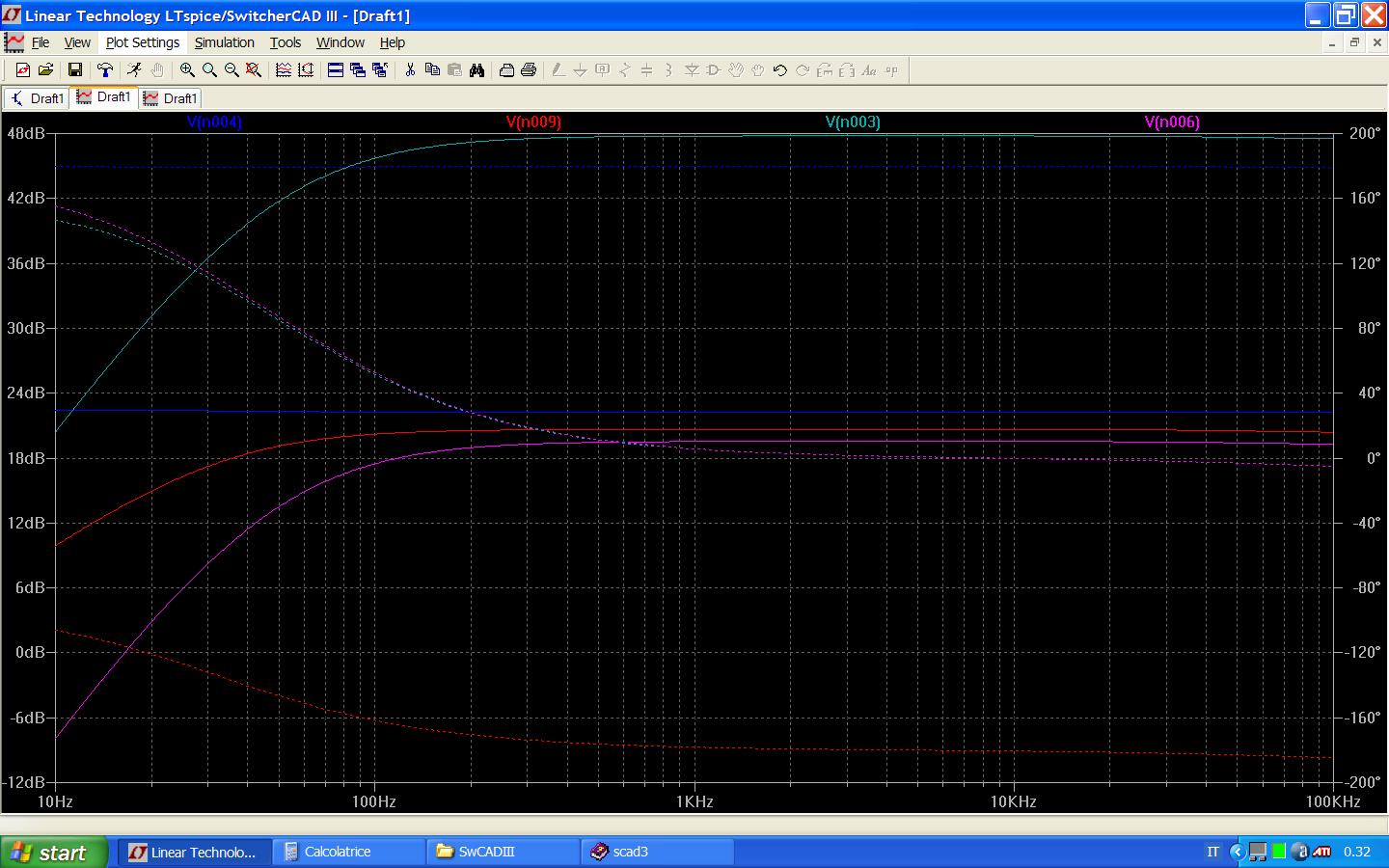
Task: Click the Resistor component icon
Action: tap(625, 69)
